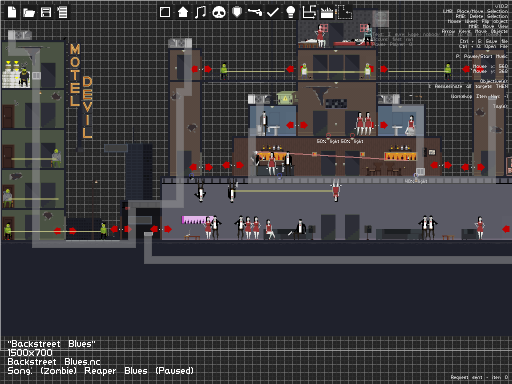This screenshot has height=384, width=512.
Task: Select the DEVIL neon sign object
Action: point(87,107)
